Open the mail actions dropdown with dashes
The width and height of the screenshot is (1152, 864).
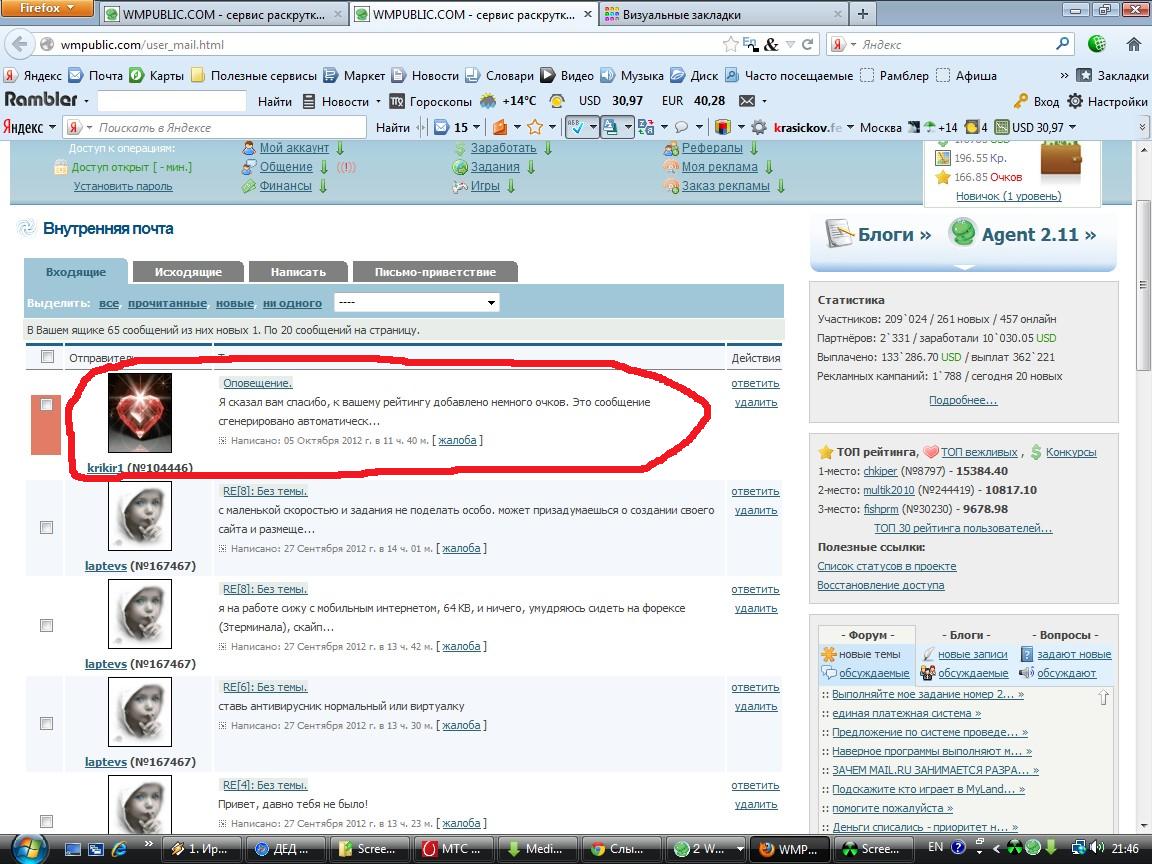click(417, 303)
